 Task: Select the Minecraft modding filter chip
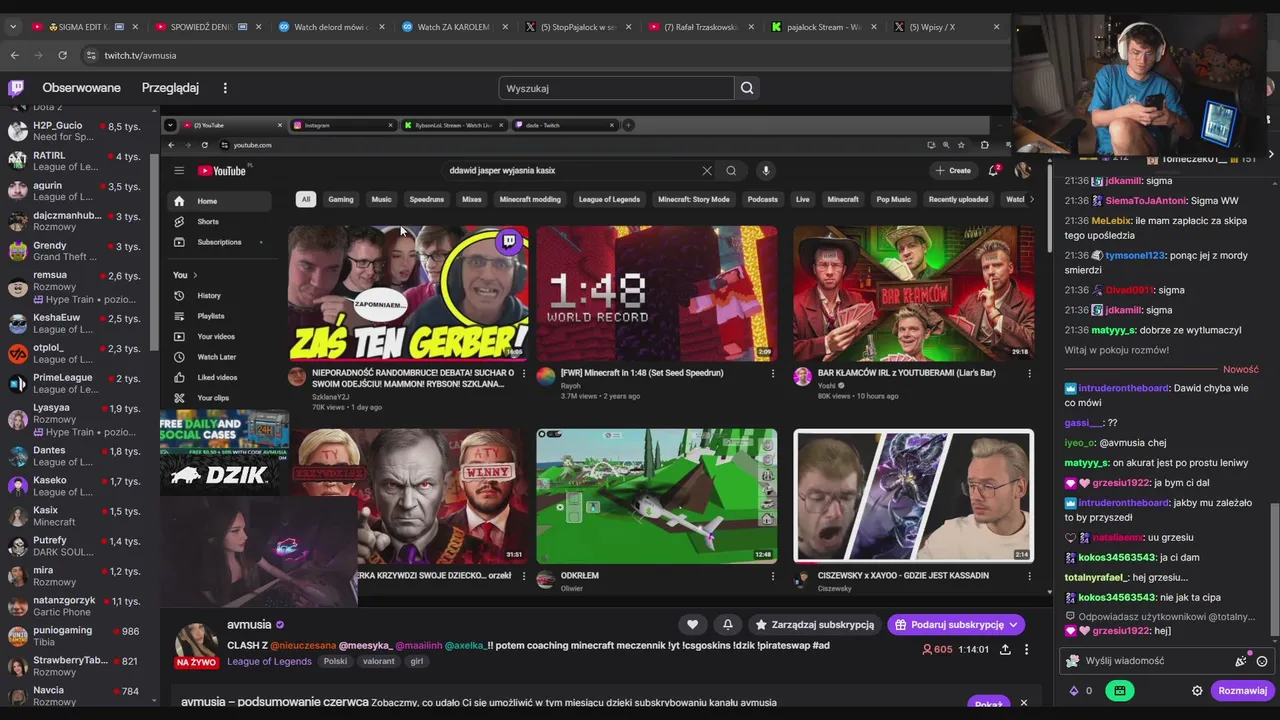(530, 199)
